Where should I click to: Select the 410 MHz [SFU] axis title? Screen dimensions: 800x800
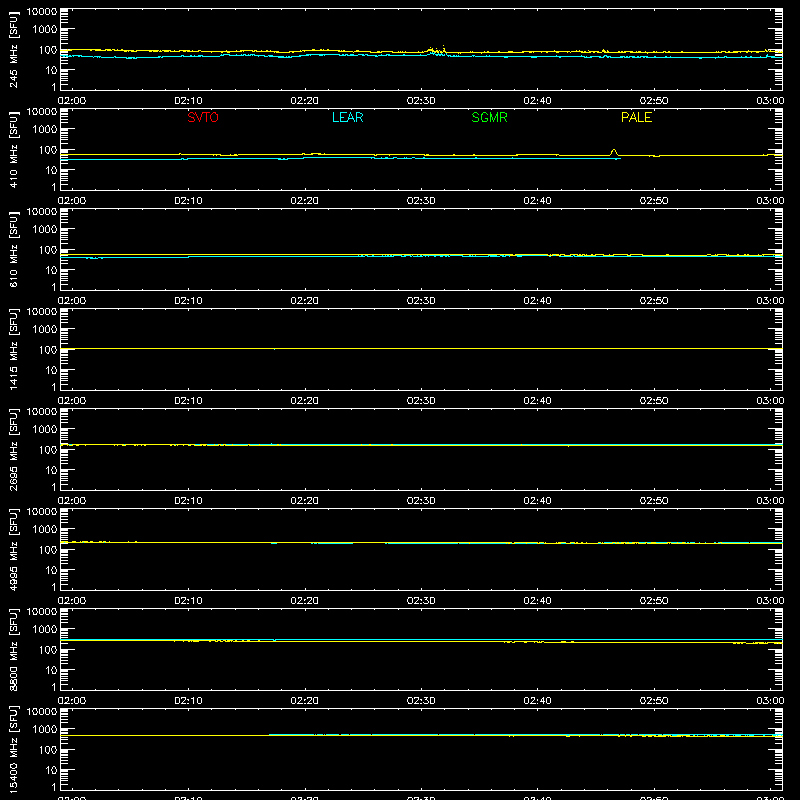13,149
